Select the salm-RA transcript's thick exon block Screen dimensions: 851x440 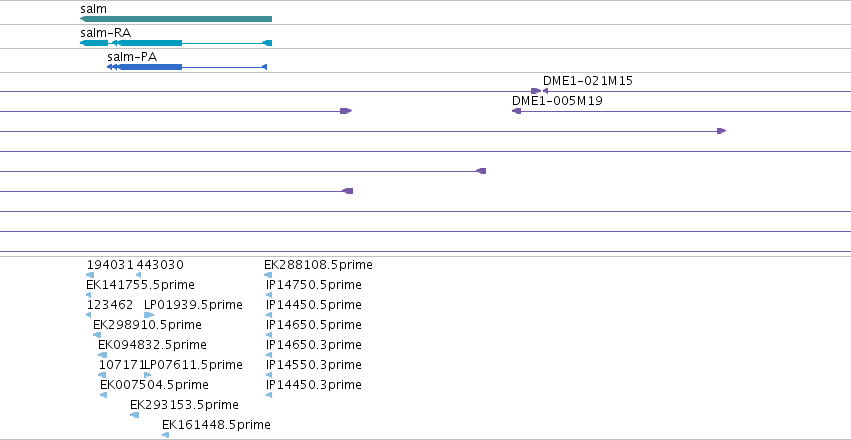tap(150, 43)
